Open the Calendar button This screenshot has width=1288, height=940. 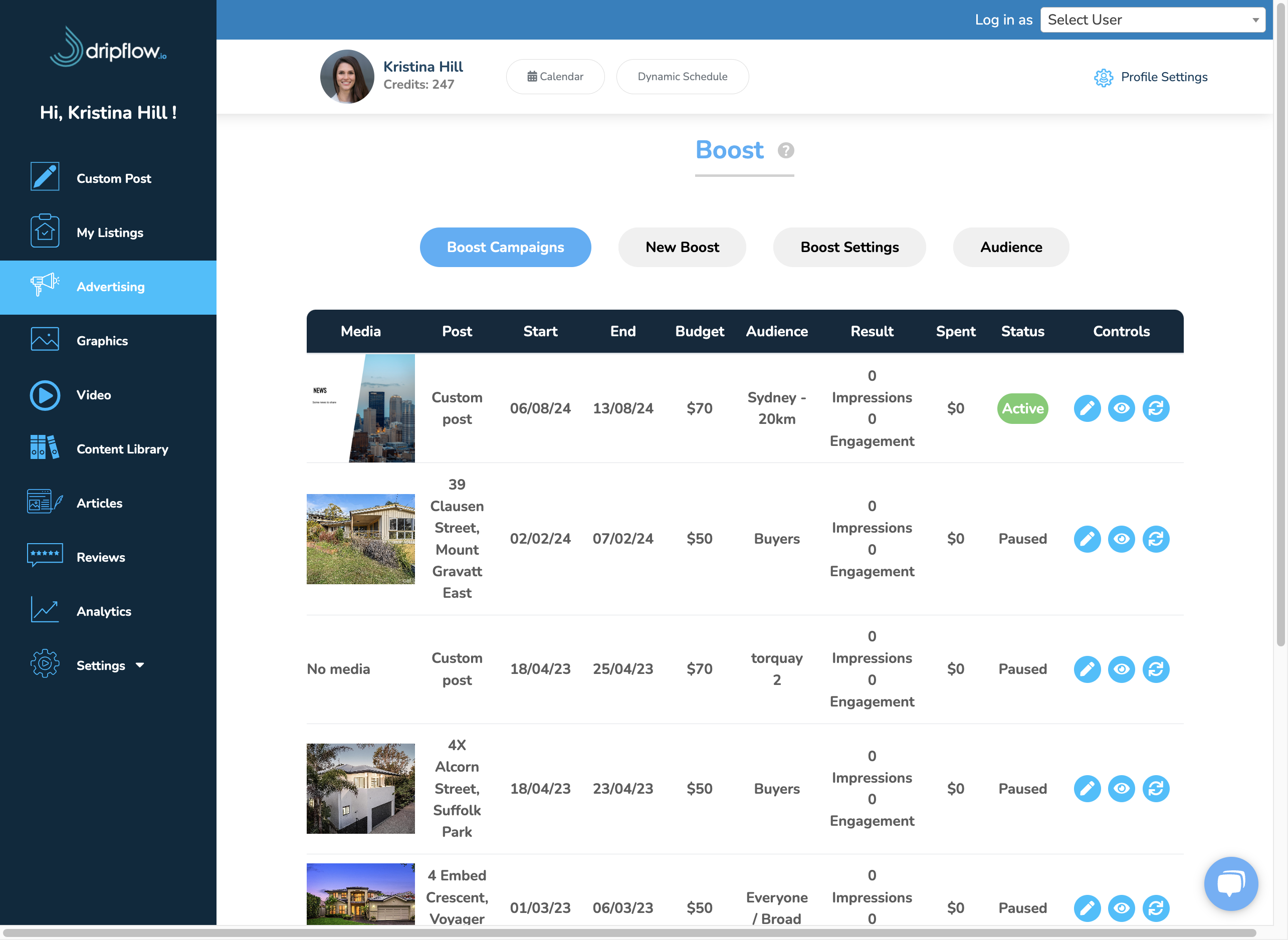coord(555,77)
